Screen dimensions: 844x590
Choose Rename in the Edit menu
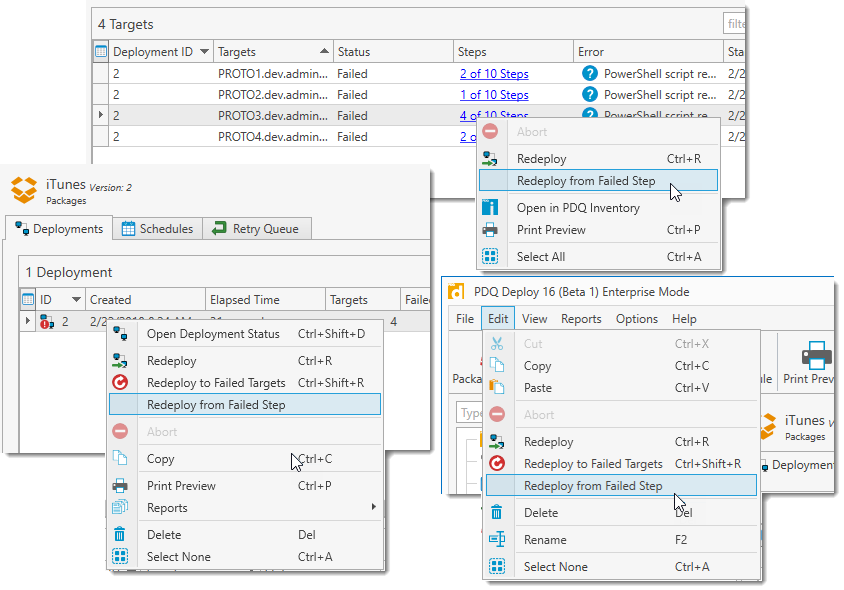tap(621, 539)
